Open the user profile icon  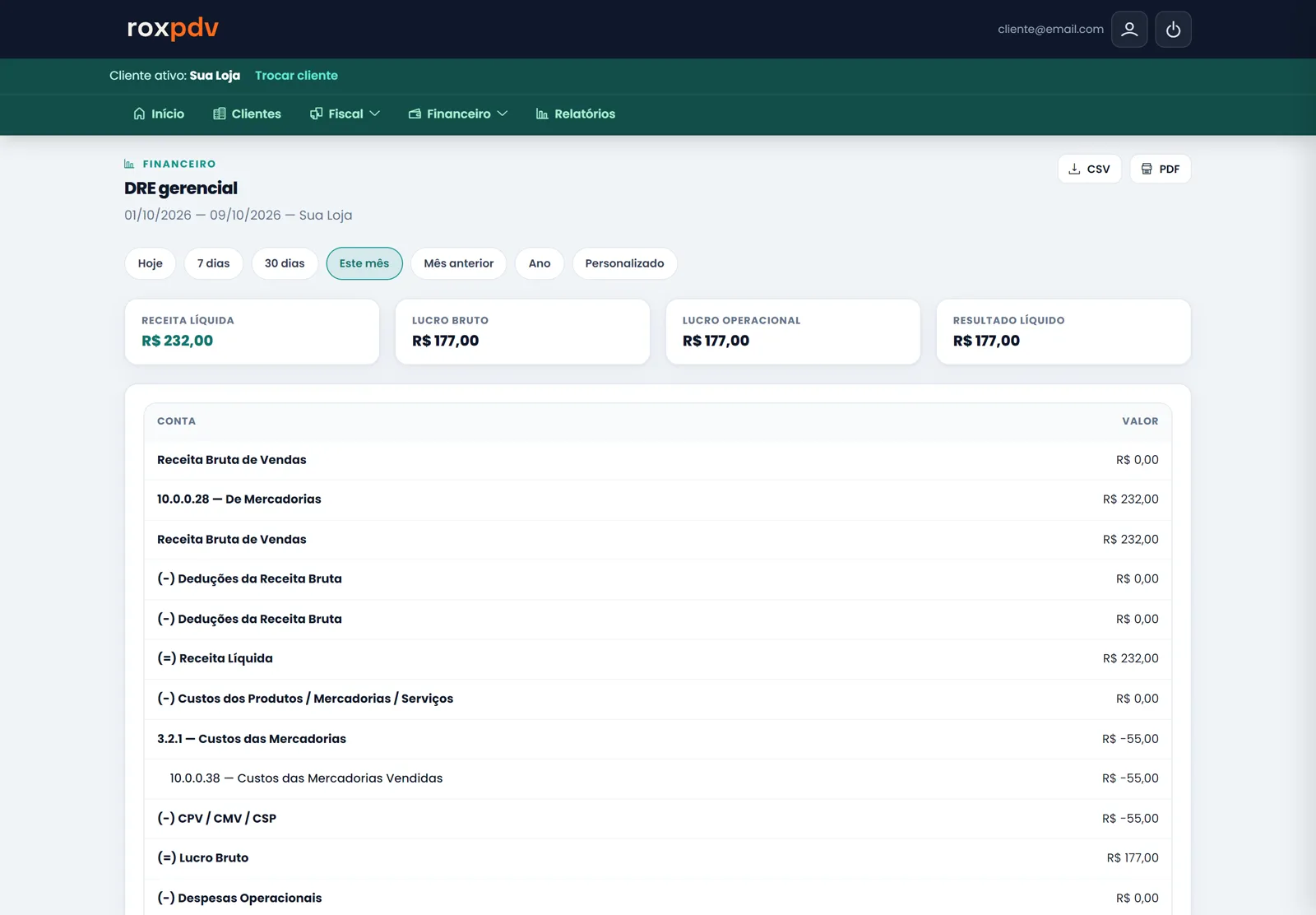point(1129,30)
